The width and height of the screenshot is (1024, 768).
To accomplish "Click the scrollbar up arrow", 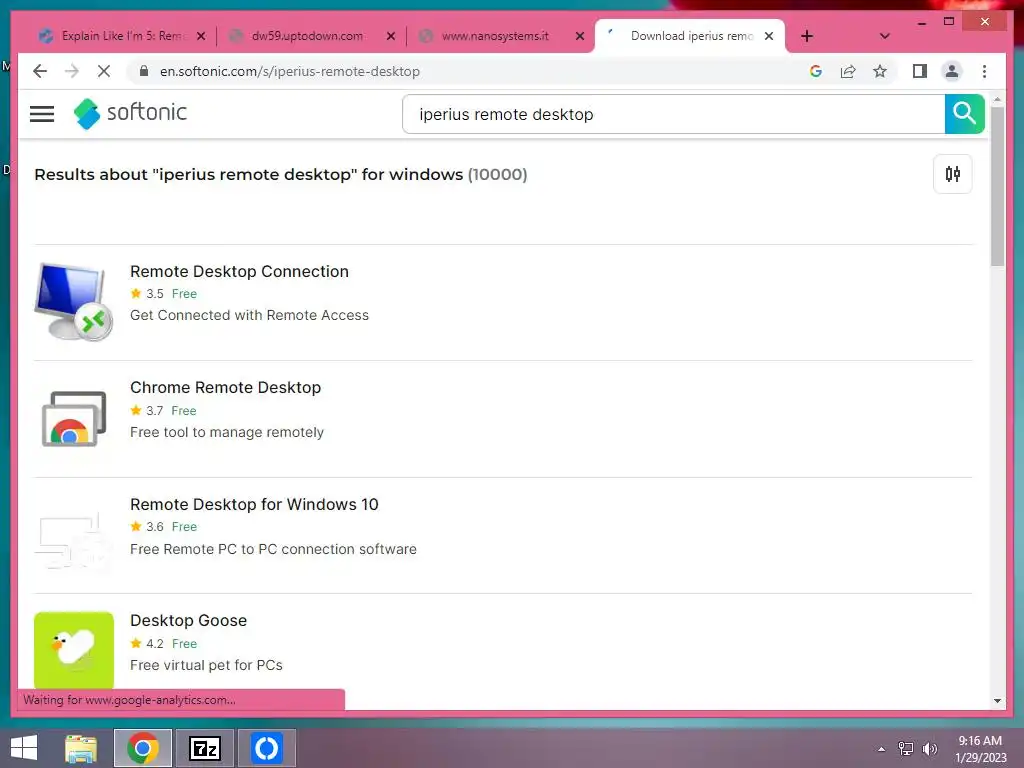I will tap(997, 100).
